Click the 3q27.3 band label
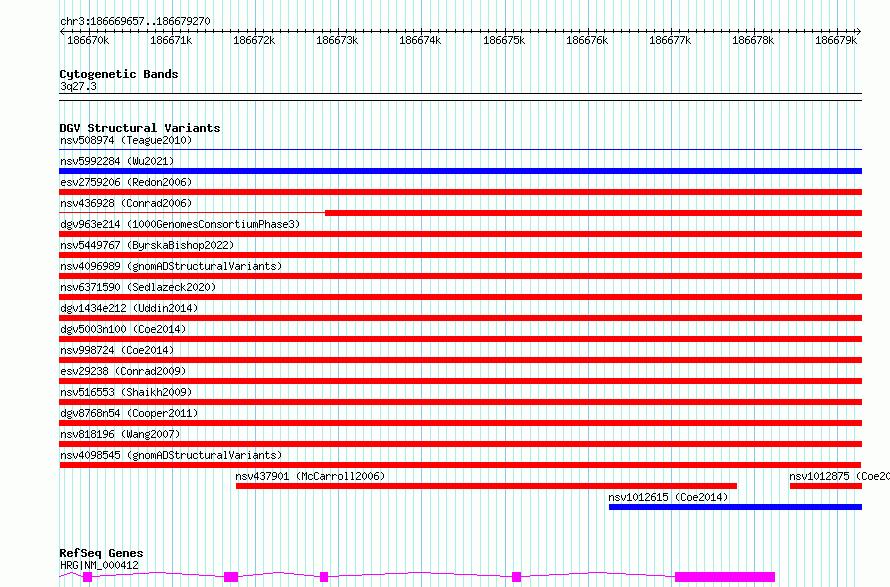 (78, 86)
